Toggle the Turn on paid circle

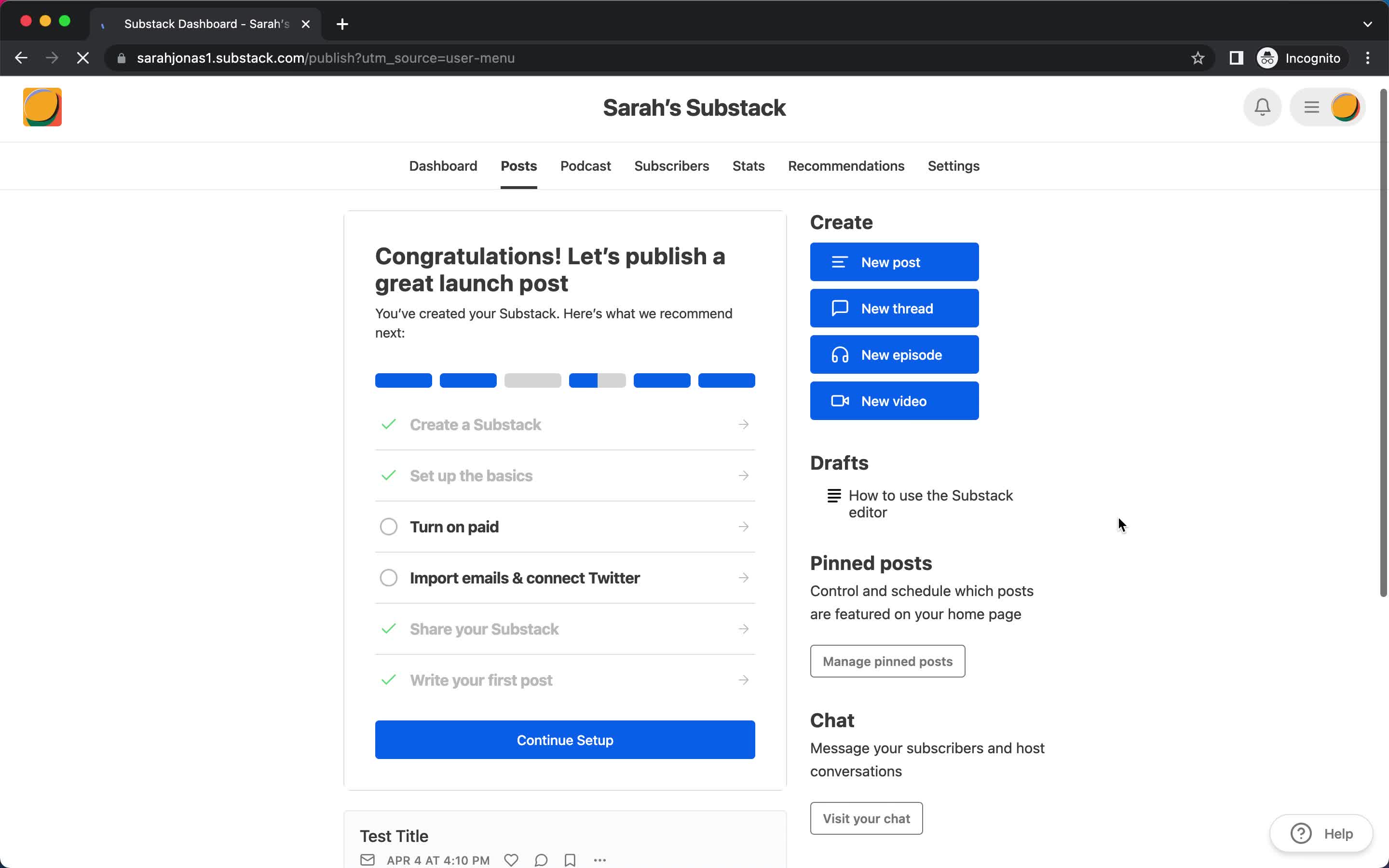point(389,527)
